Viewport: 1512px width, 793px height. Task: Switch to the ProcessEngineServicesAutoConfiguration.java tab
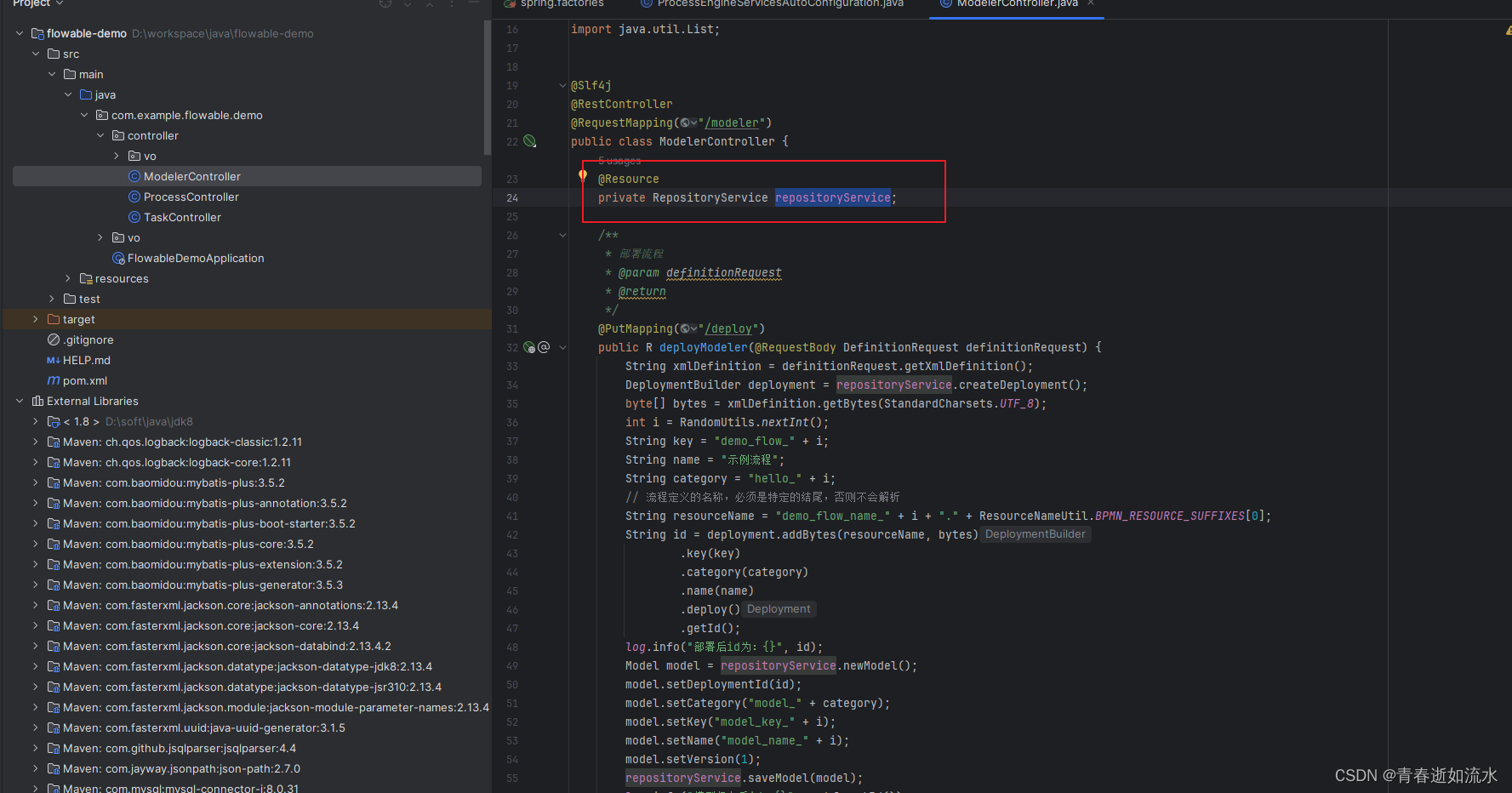(773, 4)
